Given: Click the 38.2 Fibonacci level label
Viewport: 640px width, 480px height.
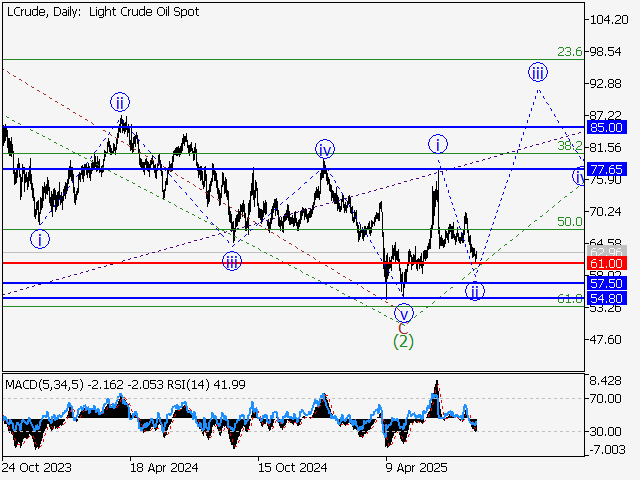Looking at the screenshot, I should (x=569, y=146).
